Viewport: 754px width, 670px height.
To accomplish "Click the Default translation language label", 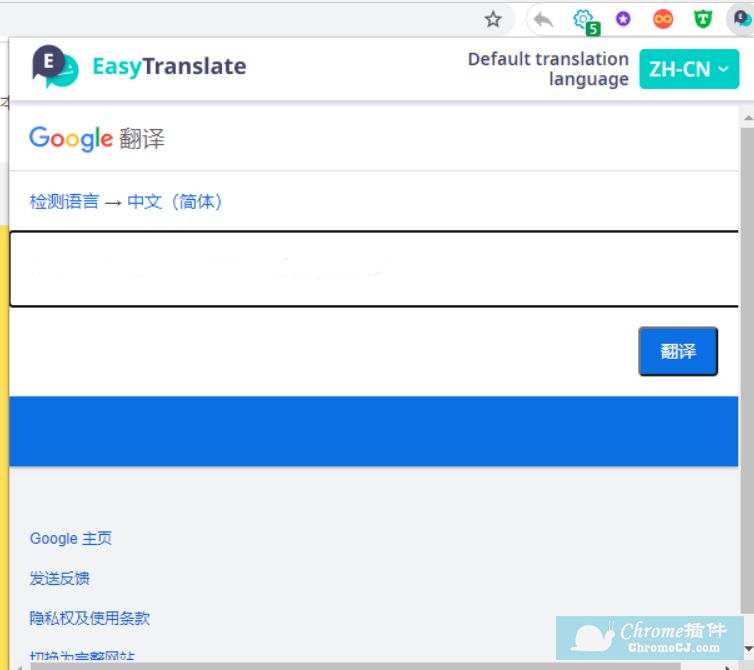I will [548, 69].
